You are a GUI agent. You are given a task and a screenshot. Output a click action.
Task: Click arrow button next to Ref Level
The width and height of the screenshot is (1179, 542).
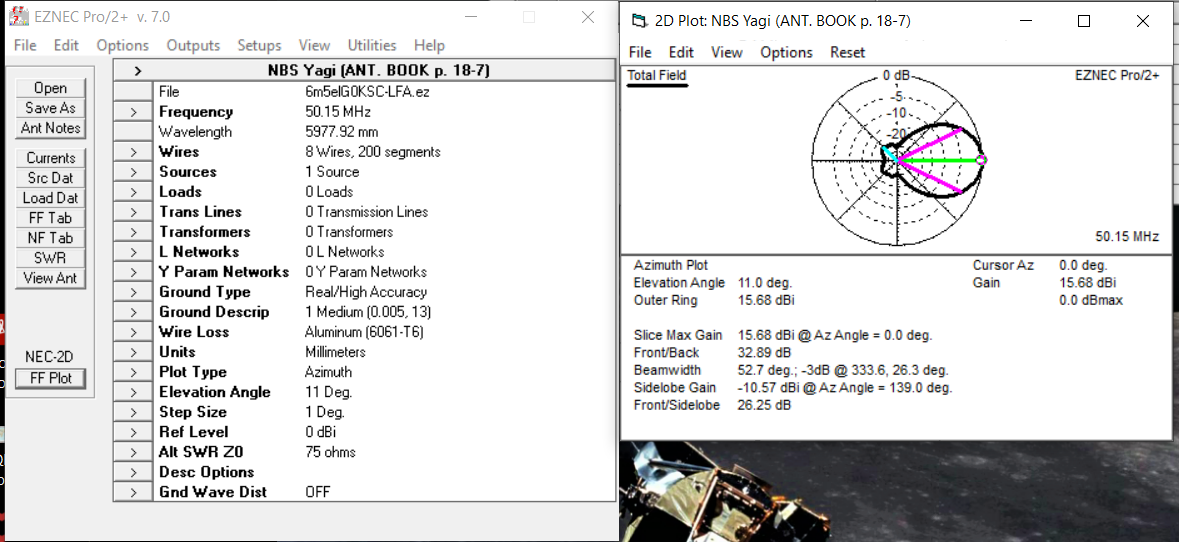coord(134,432)
